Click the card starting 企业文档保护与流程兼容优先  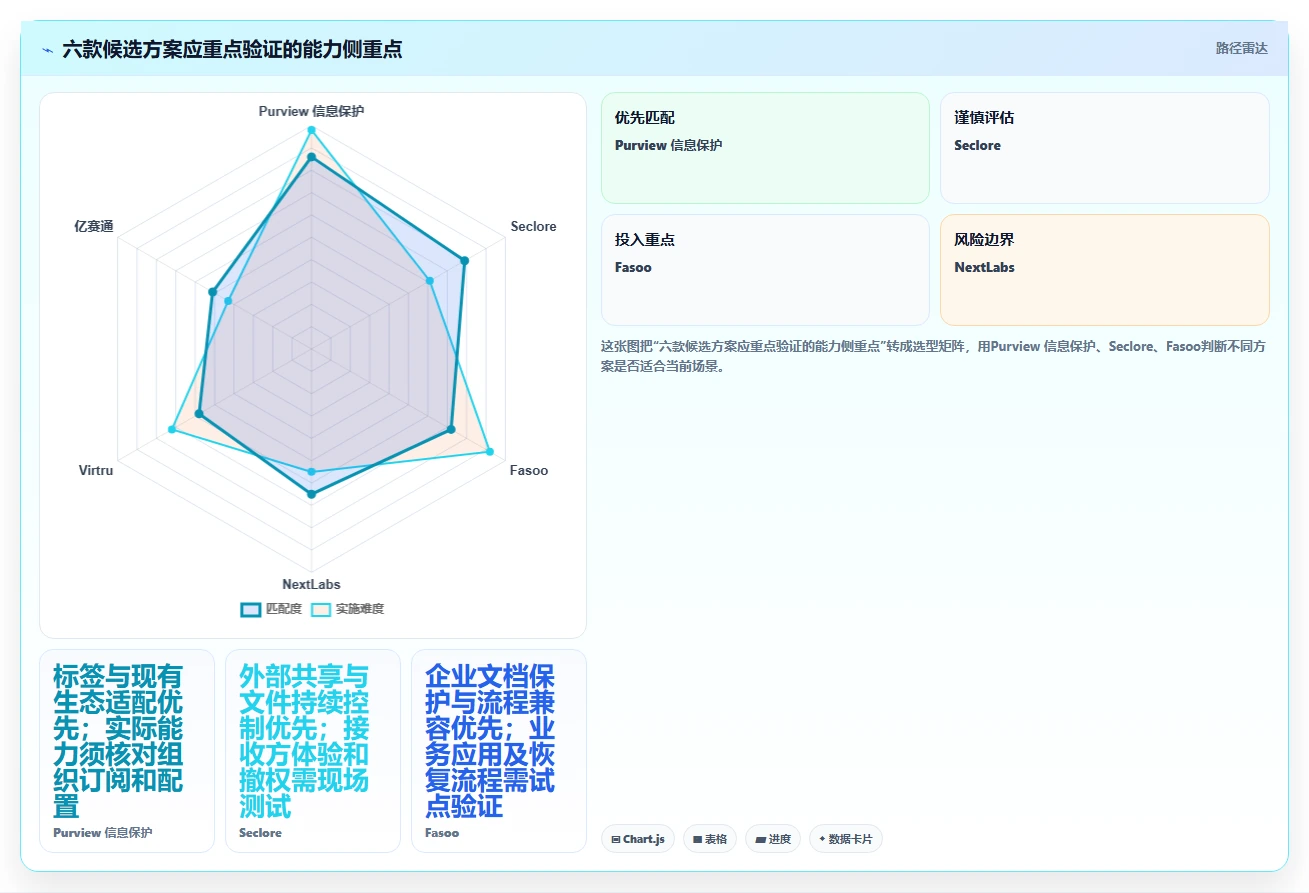499,751
